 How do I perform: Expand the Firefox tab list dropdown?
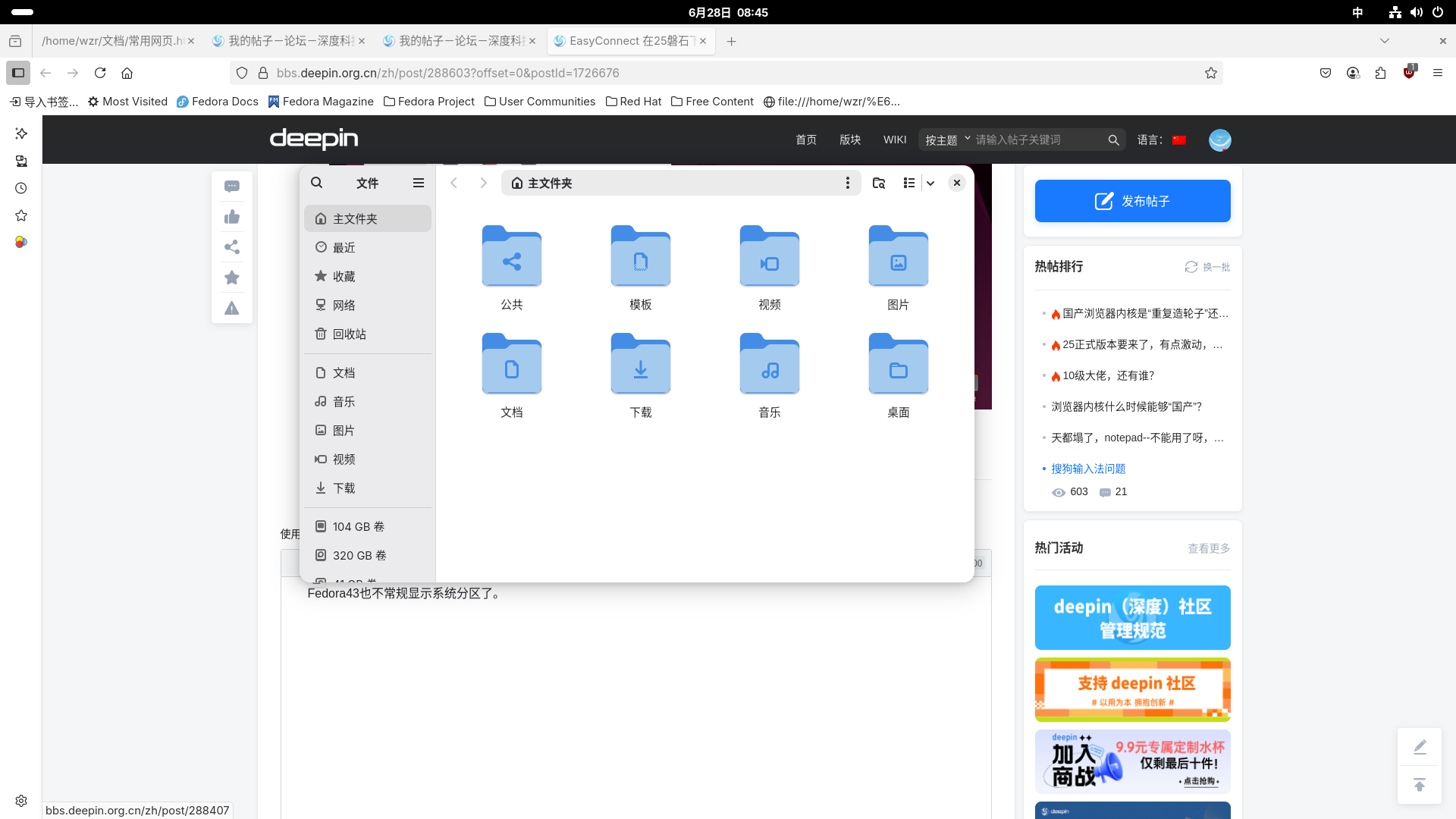click(x=1385, y=41)
